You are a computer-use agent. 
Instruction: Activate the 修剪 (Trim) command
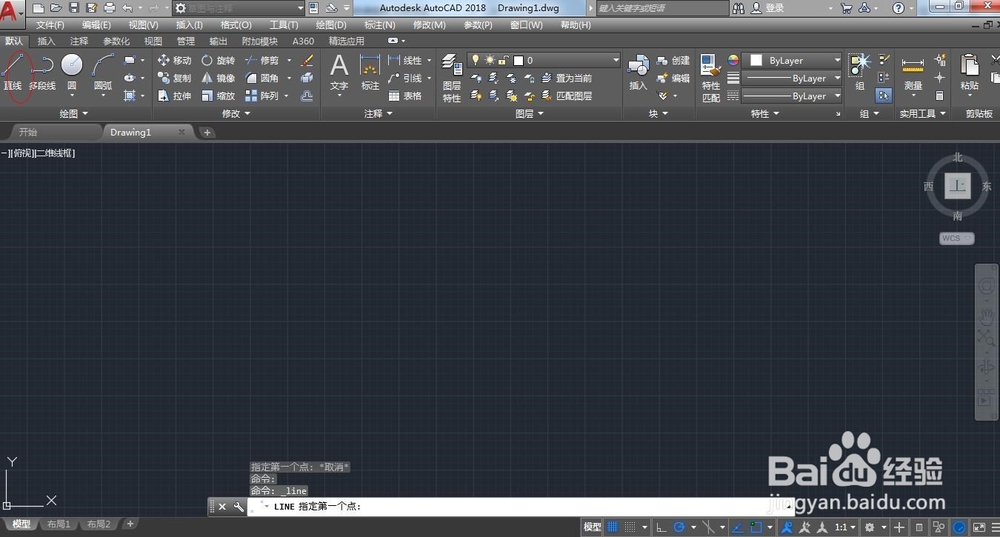[x=262, y=61]
